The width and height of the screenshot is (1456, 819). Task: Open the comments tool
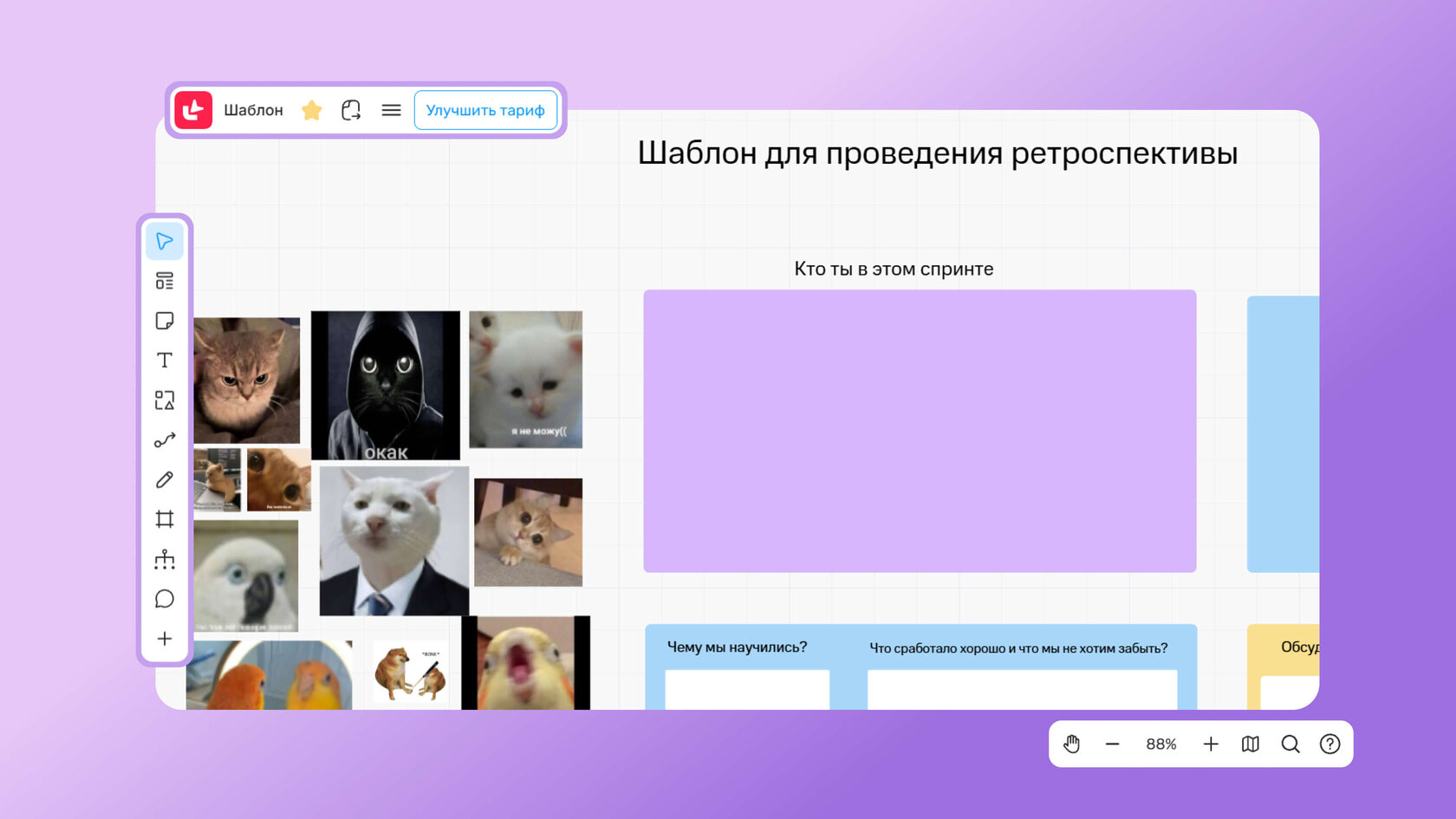tap(164, 599)
